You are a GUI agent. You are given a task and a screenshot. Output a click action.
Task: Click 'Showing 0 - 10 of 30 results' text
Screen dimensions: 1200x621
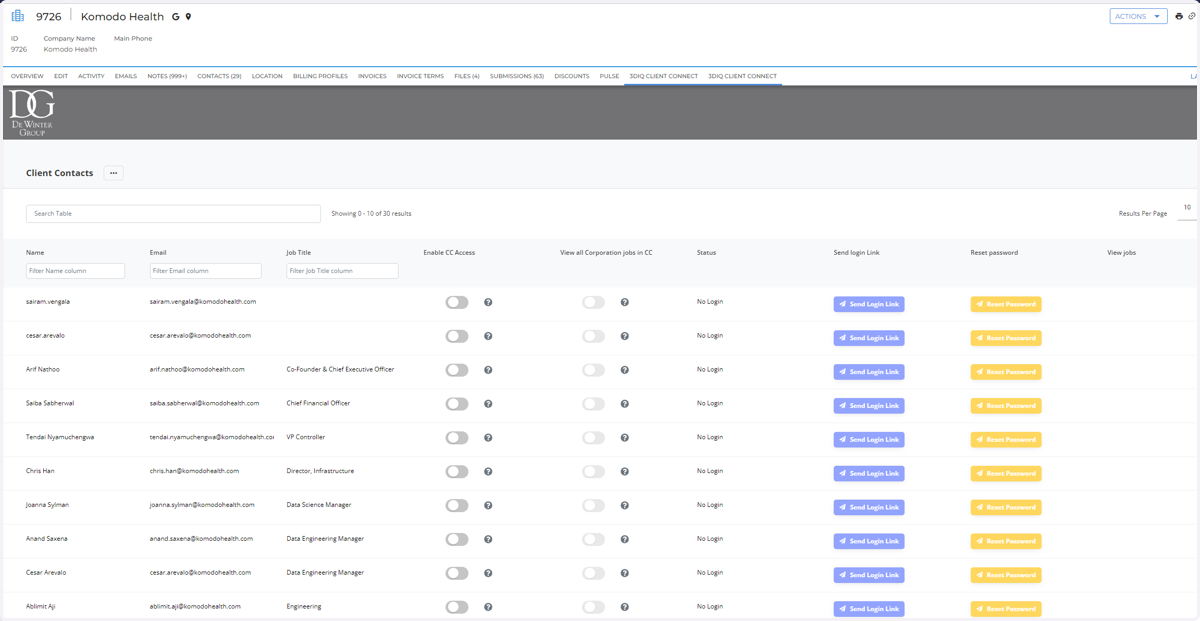point(371,214)
